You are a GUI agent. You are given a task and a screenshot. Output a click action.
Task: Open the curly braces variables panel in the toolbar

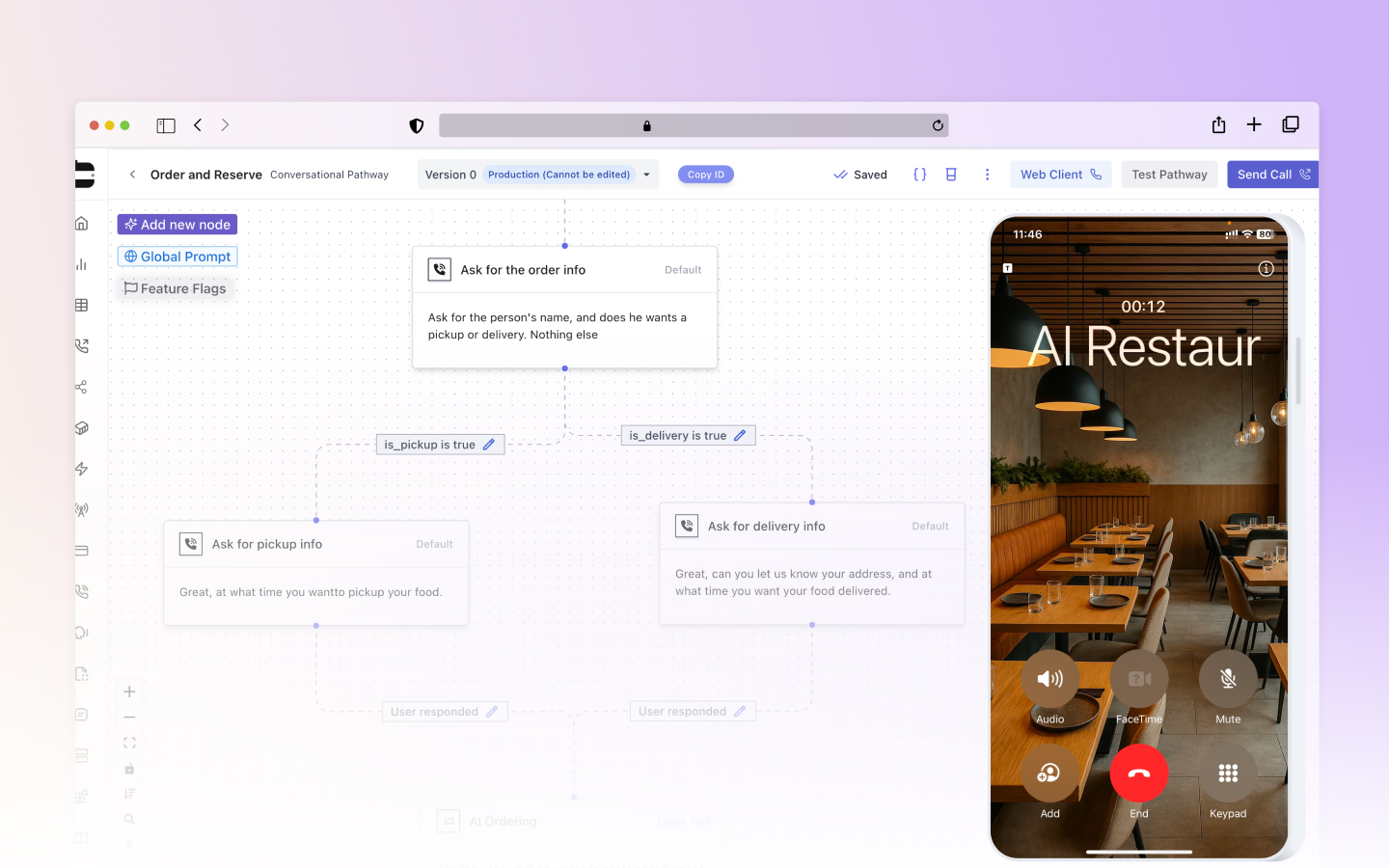(x=919, y=174)
